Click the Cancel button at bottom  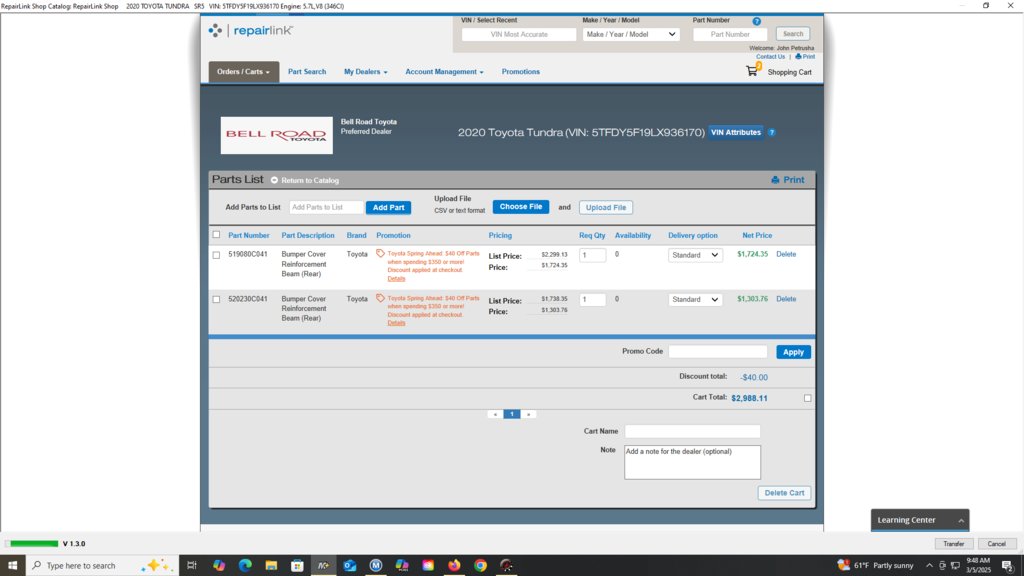[997, 543]
